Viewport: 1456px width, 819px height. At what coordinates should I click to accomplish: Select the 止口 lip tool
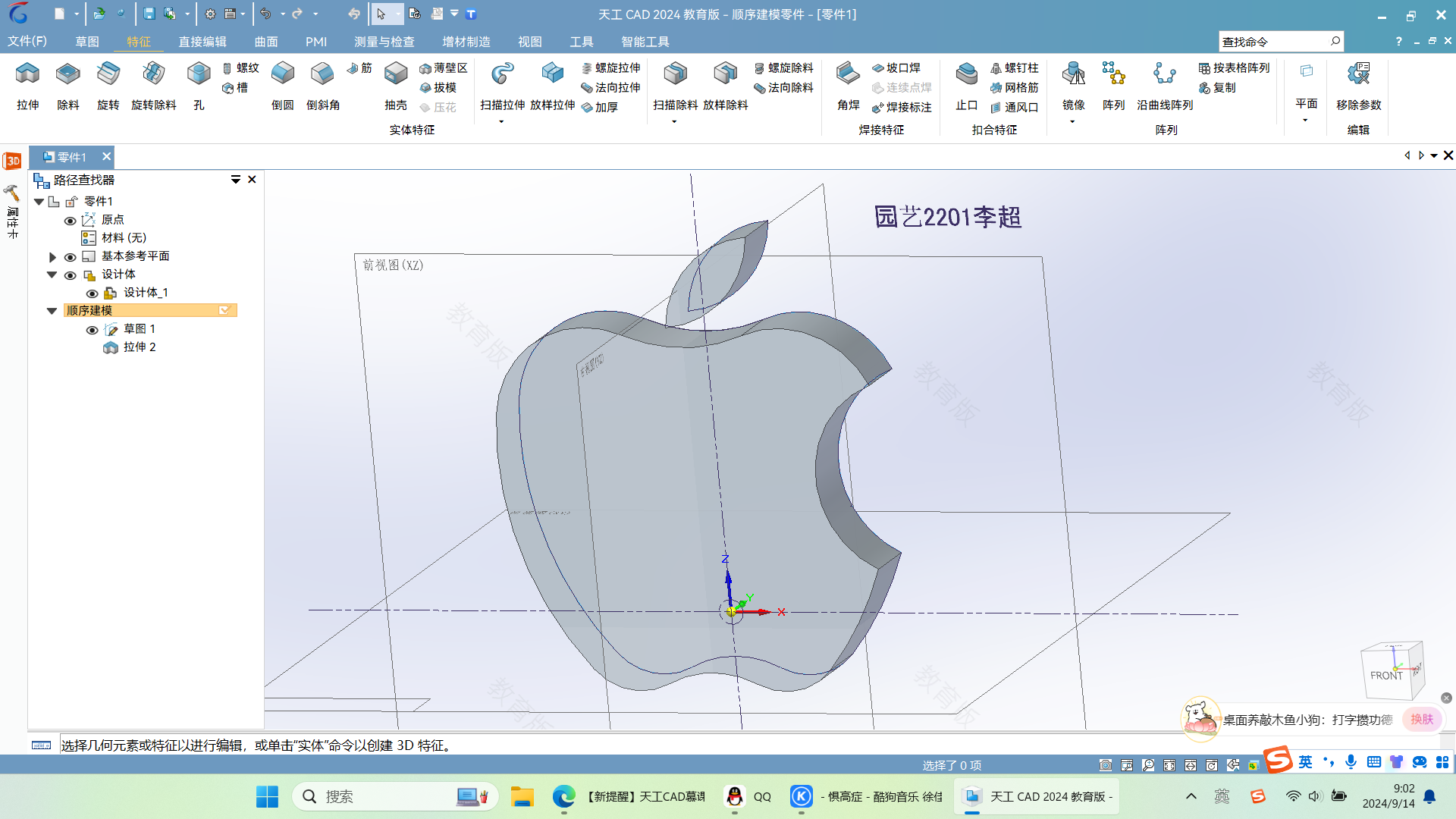point(967,86)
